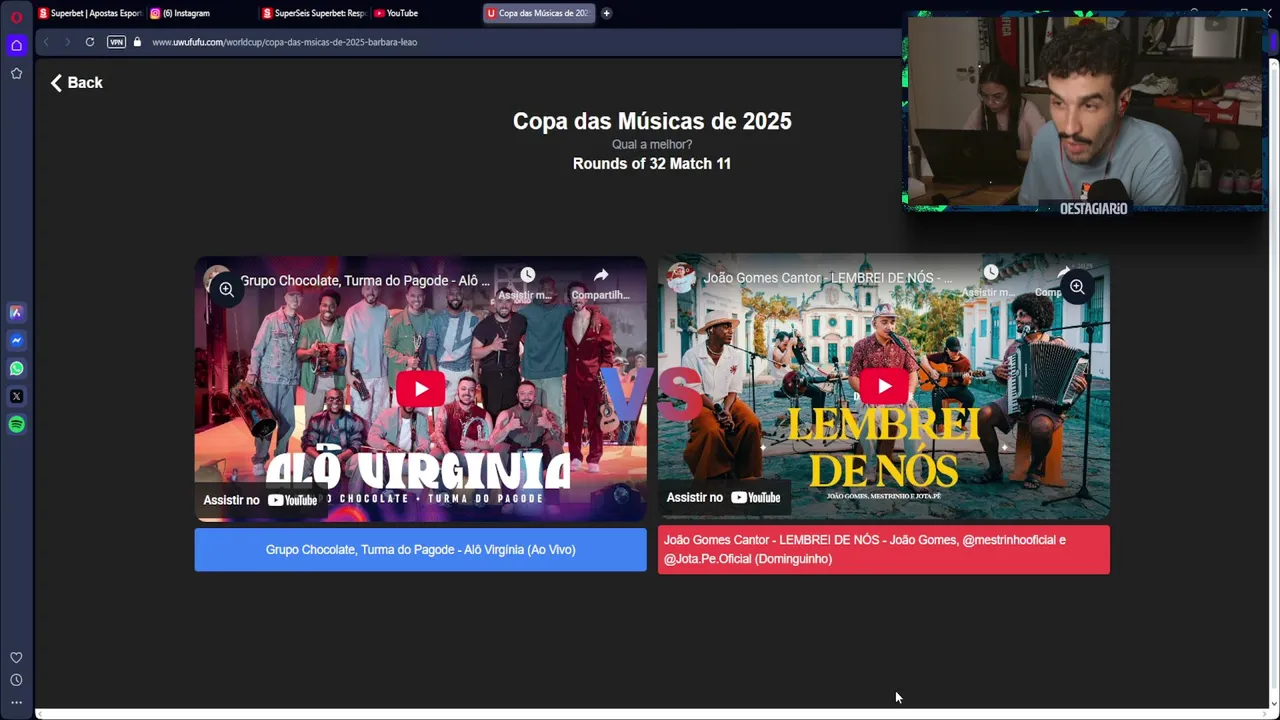Click the uwufufu address bar URL

point(284,42)
